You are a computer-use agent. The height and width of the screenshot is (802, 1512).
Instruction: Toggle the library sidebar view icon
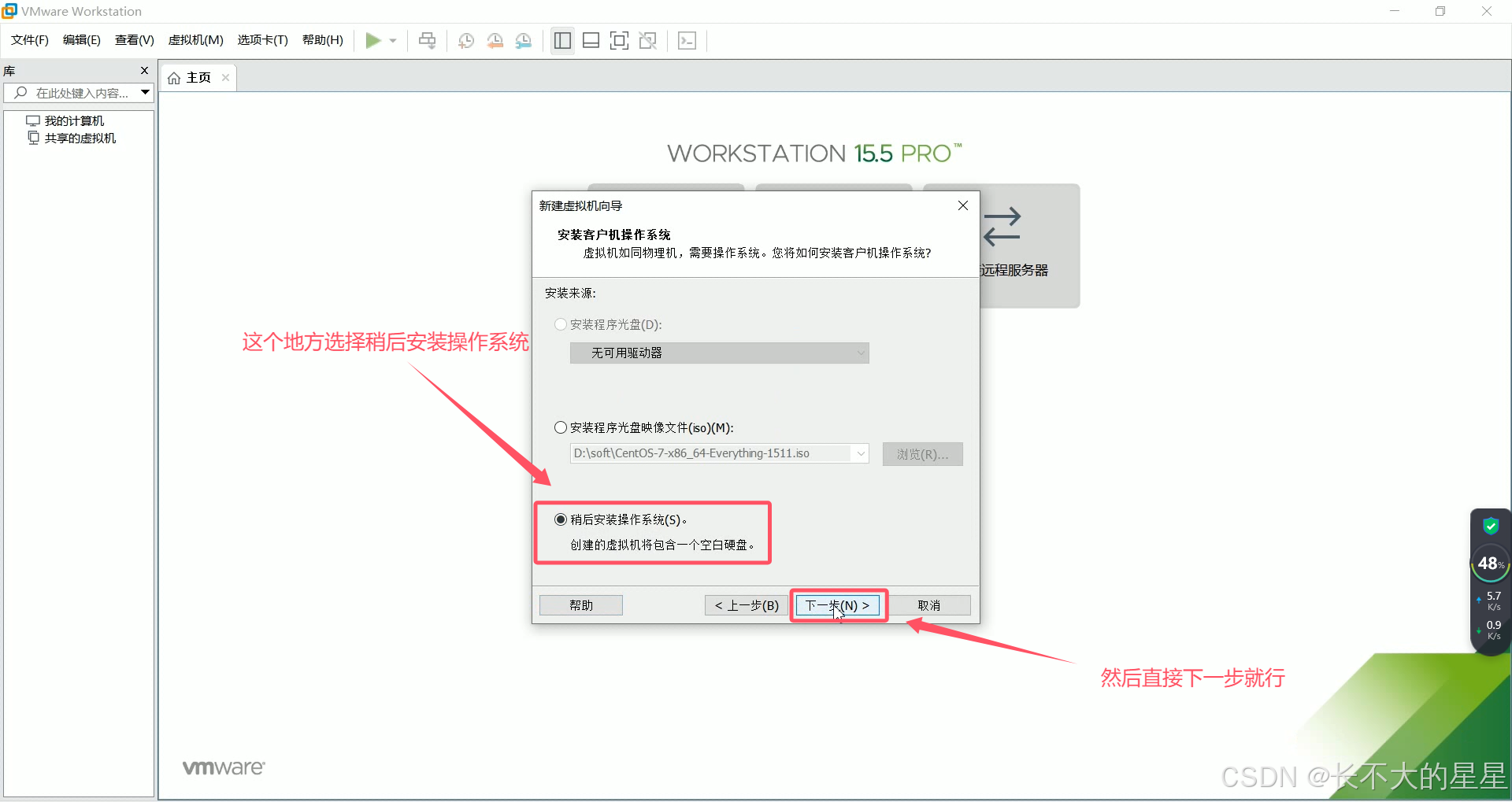click(x=562, y=41)
